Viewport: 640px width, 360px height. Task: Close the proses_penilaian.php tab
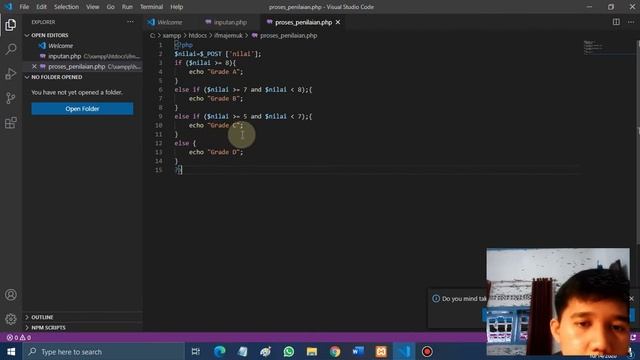pyautogui.click(x=338, y=22)
